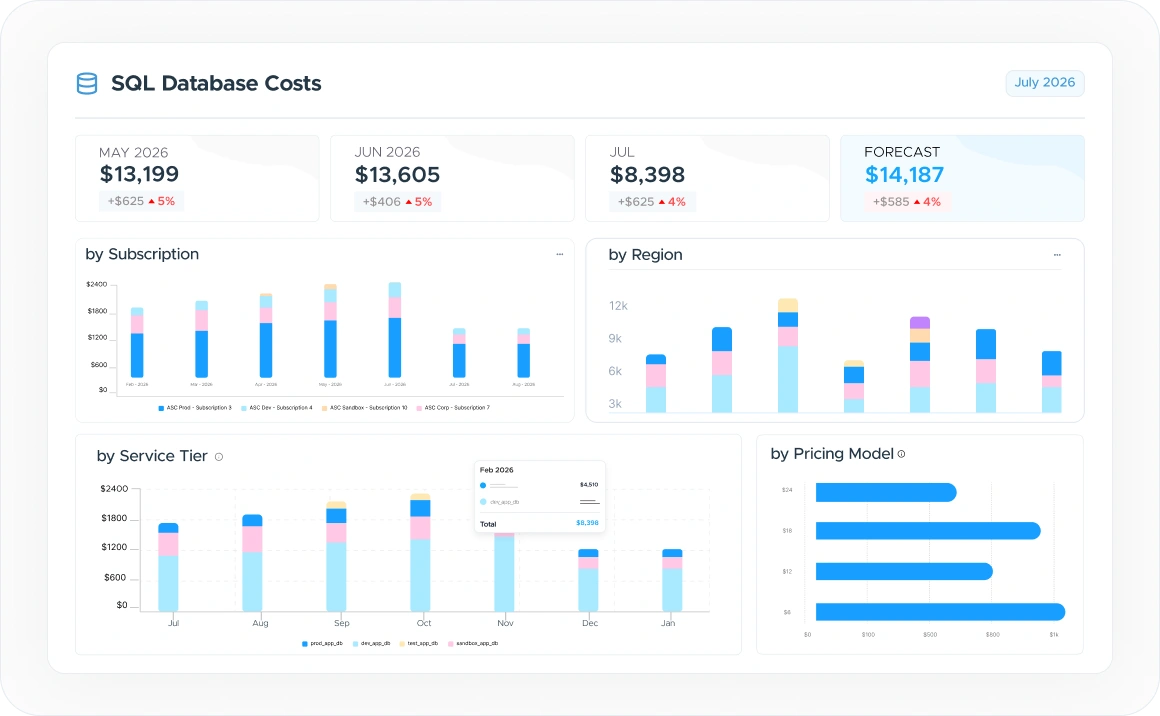1160x716 pixels.
Task: Toggle ASC Sandbox - Subscription 10 legend item
Action: [x=365, y=408]
